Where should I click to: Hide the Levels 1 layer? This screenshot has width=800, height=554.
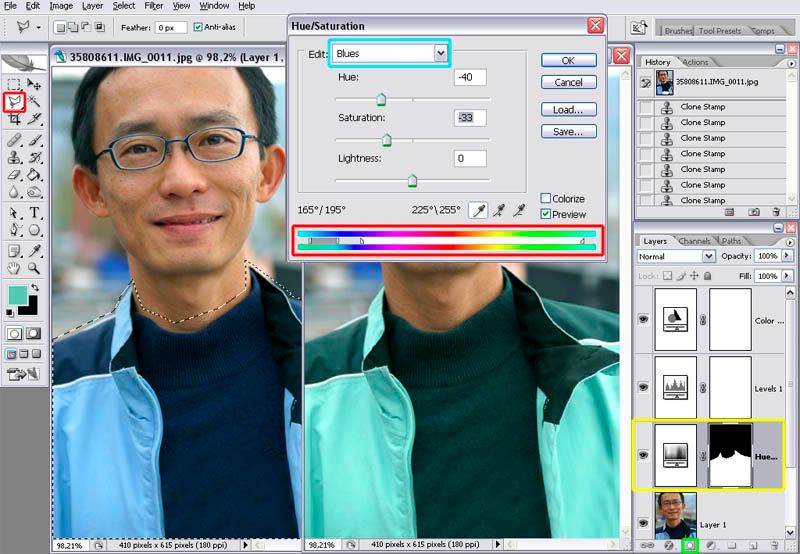(x=643, y=387)
